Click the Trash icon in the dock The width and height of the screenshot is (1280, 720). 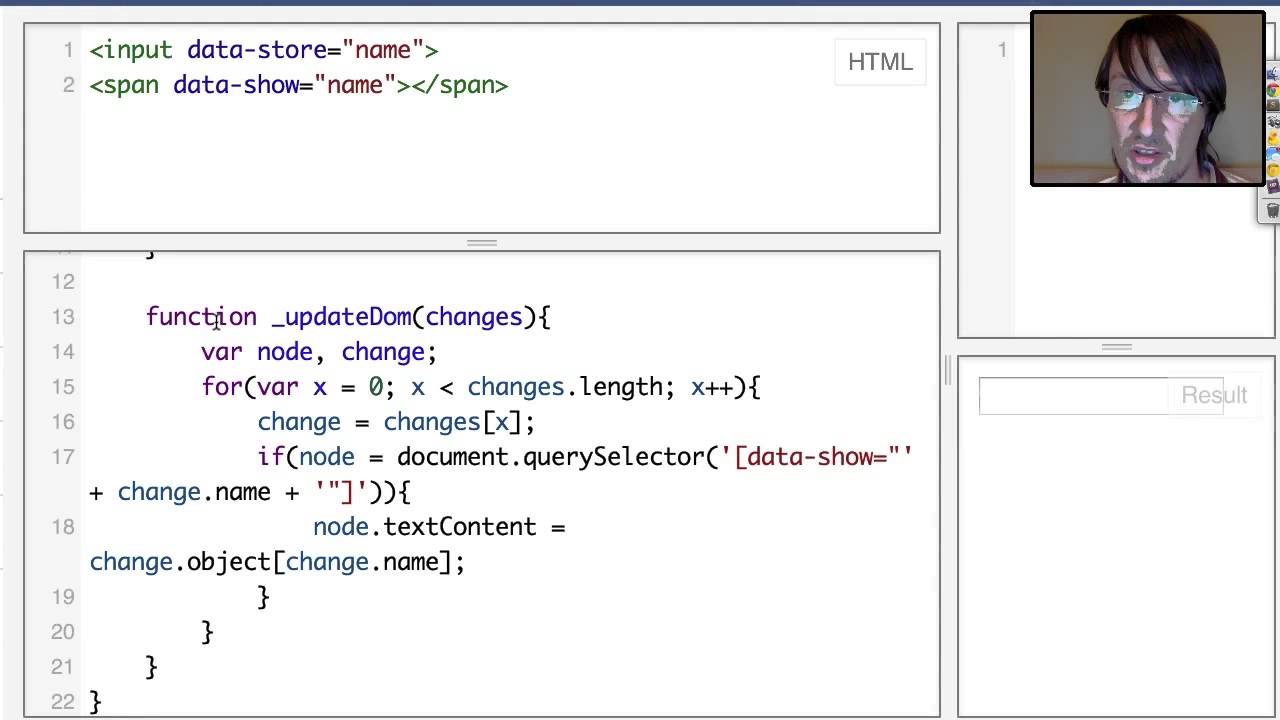pyautogui.click(x=1273, y=210)
